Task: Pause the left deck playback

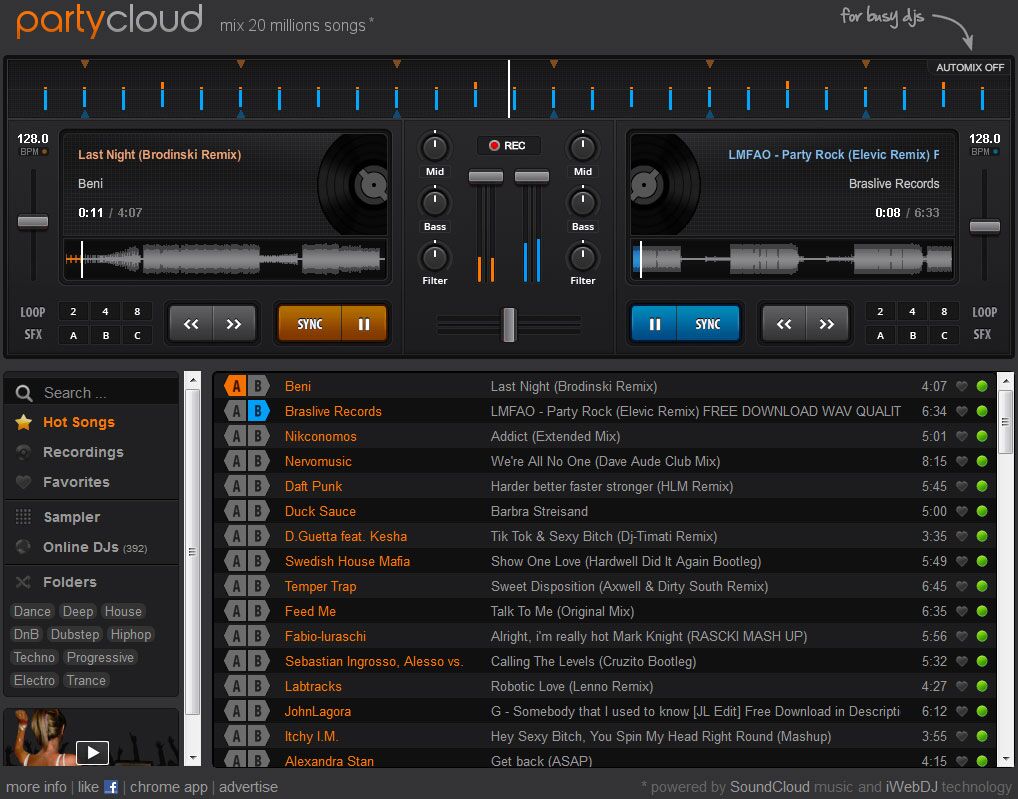Action: point(364,324)
